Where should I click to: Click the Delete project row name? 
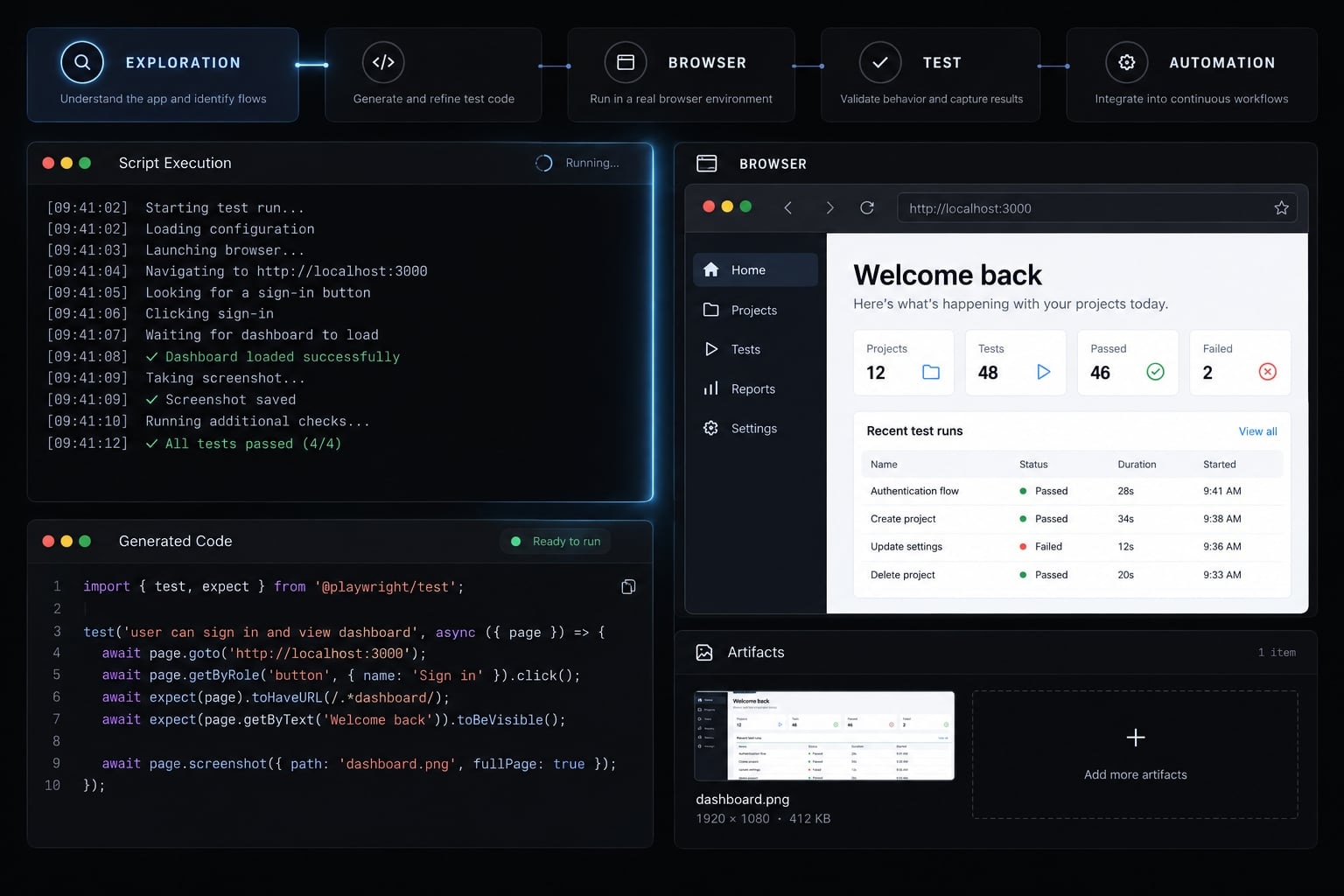(902, 575)
